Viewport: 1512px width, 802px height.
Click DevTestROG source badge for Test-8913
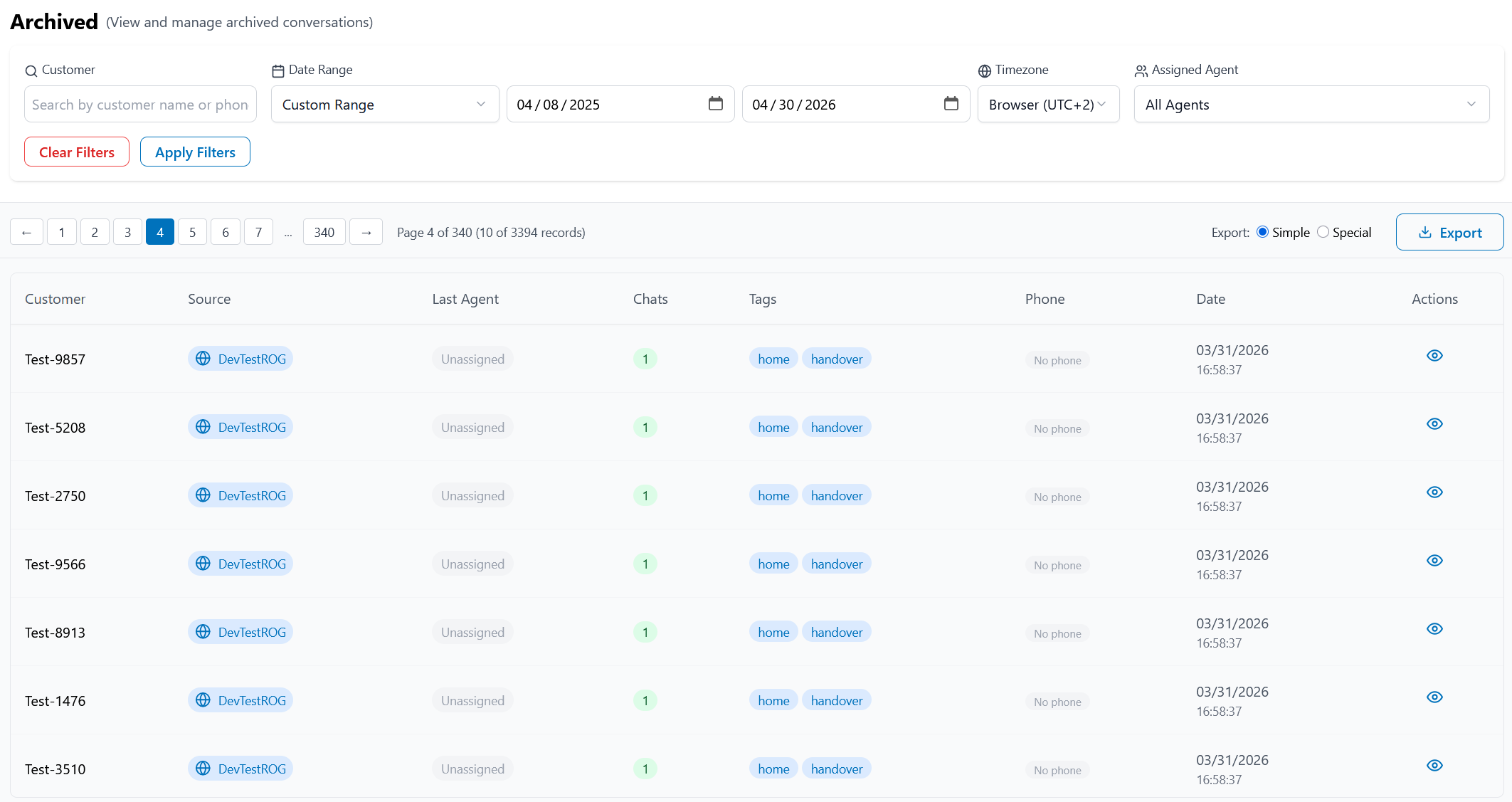[240, 632]
